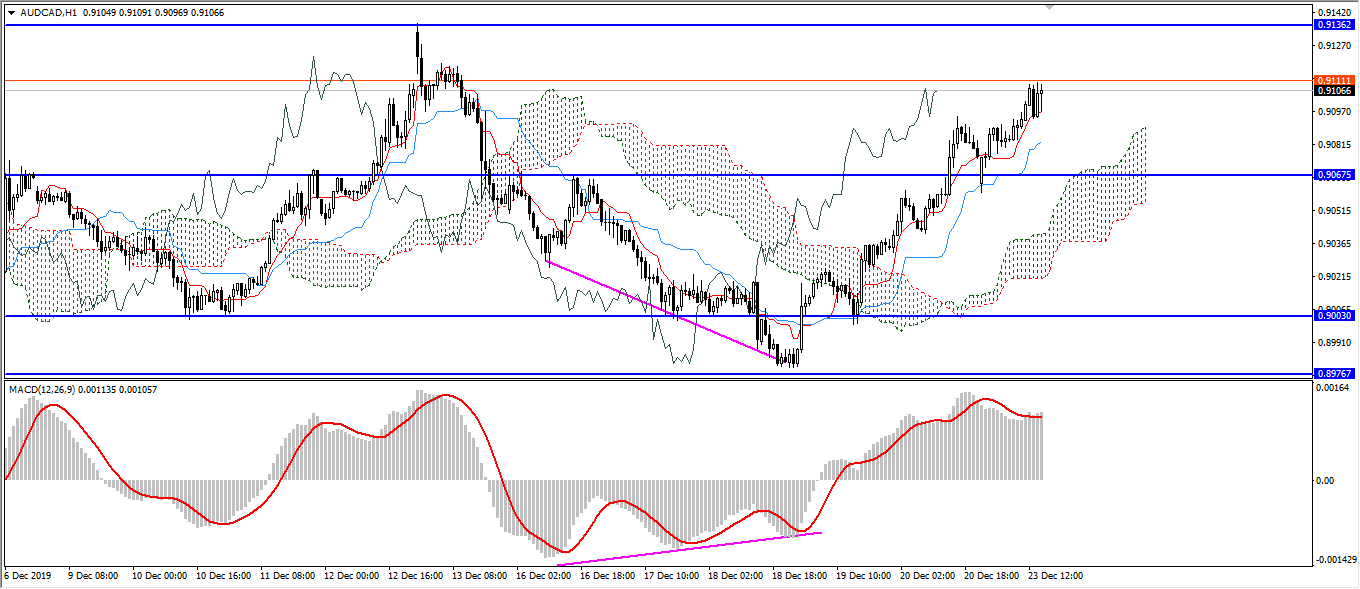The image size is (1360, 589).
Task: Click the 0.91420 price scale value
Action: click(x=1336, y=13)
